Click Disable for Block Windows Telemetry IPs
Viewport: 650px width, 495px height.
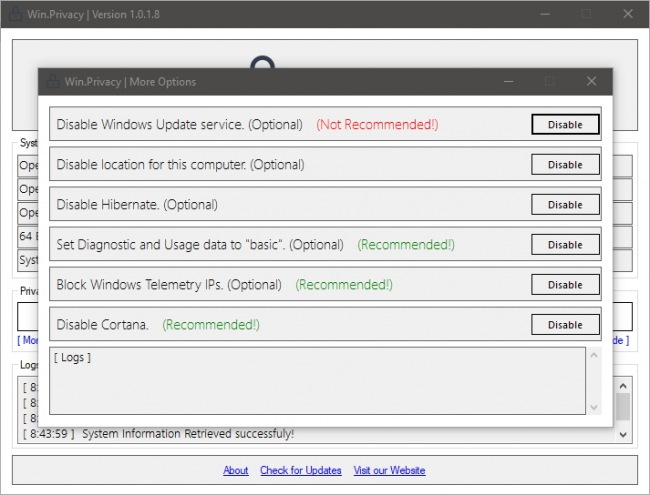point(565,285)
